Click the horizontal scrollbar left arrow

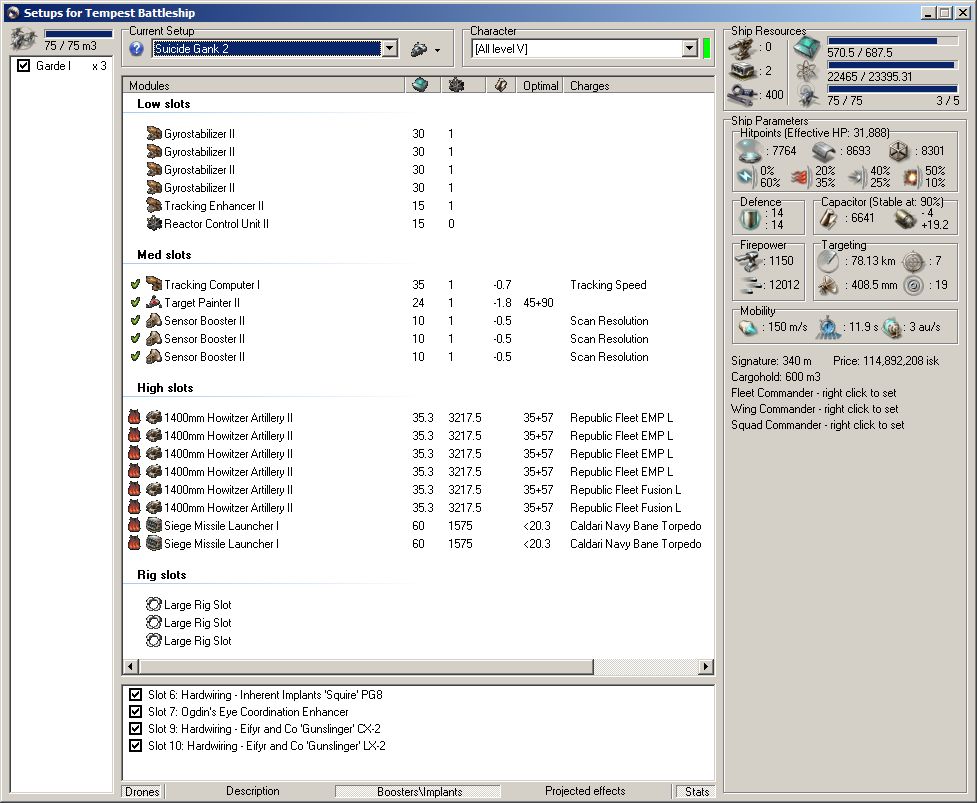(x=131, y=667)
